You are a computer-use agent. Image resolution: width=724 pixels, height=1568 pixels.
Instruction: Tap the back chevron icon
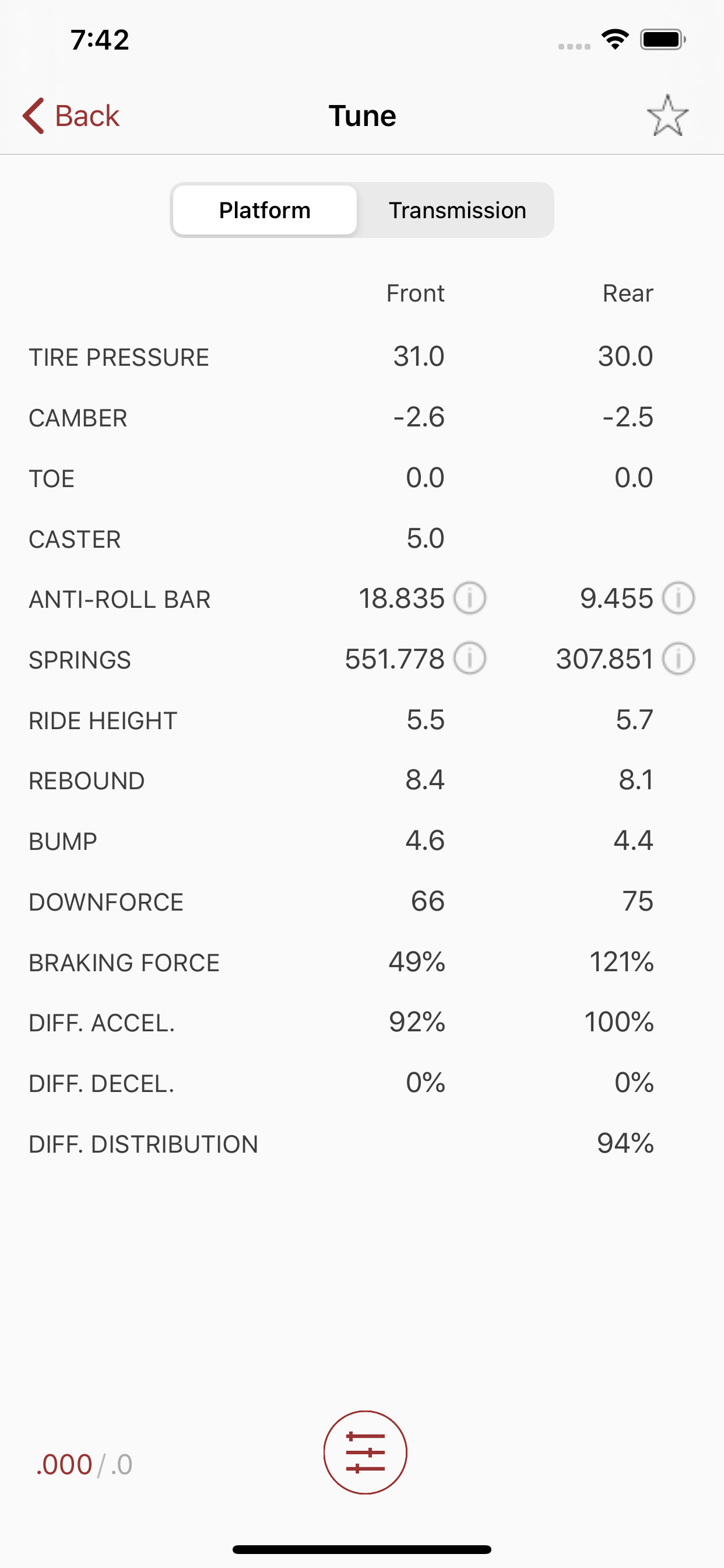[32, 115]
